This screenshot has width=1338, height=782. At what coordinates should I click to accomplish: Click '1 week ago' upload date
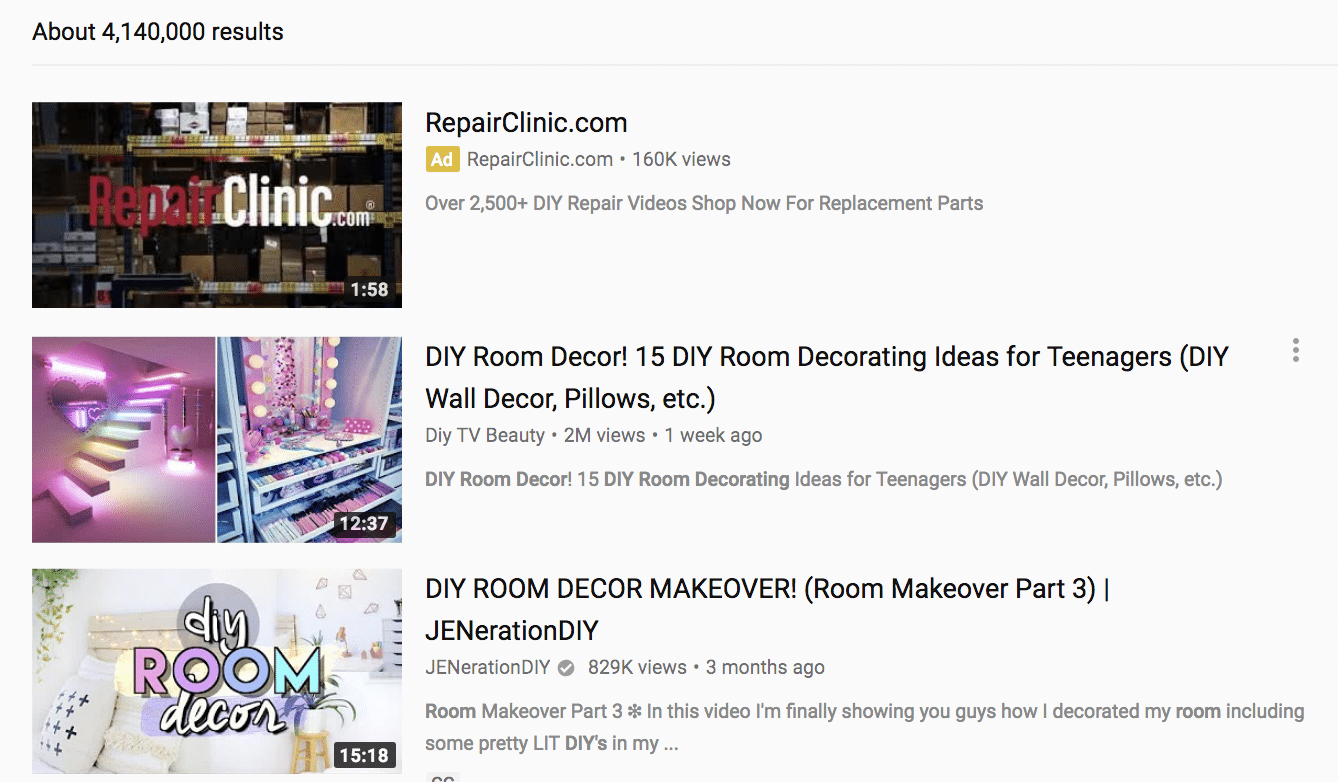point(713,435)
